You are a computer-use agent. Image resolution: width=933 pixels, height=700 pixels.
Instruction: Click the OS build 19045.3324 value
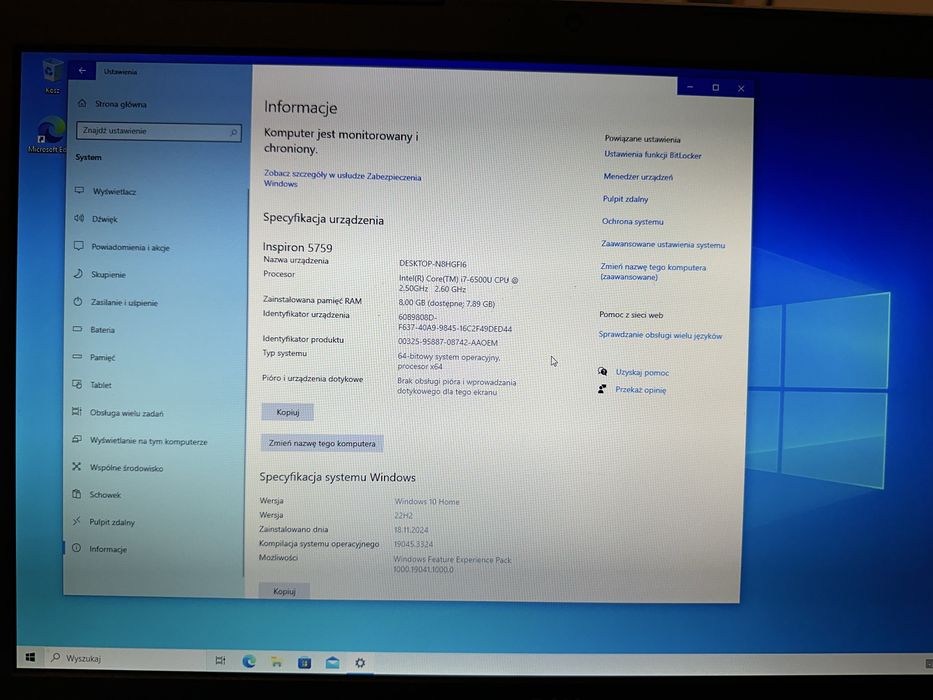(414, 544)
